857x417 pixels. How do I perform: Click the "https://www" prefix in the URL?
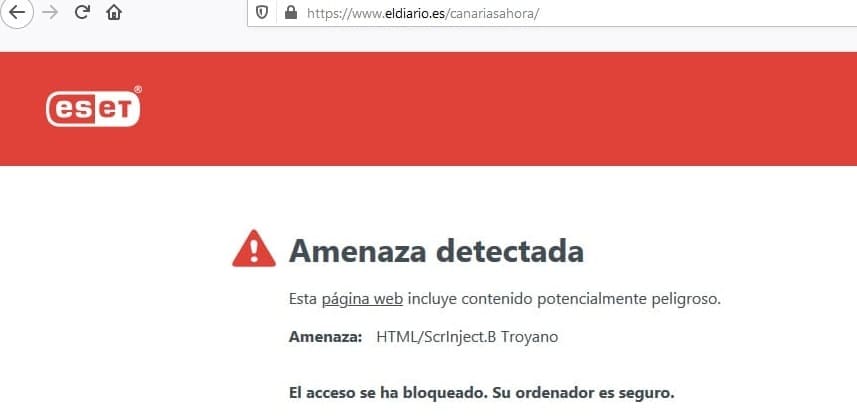point(344,13)
